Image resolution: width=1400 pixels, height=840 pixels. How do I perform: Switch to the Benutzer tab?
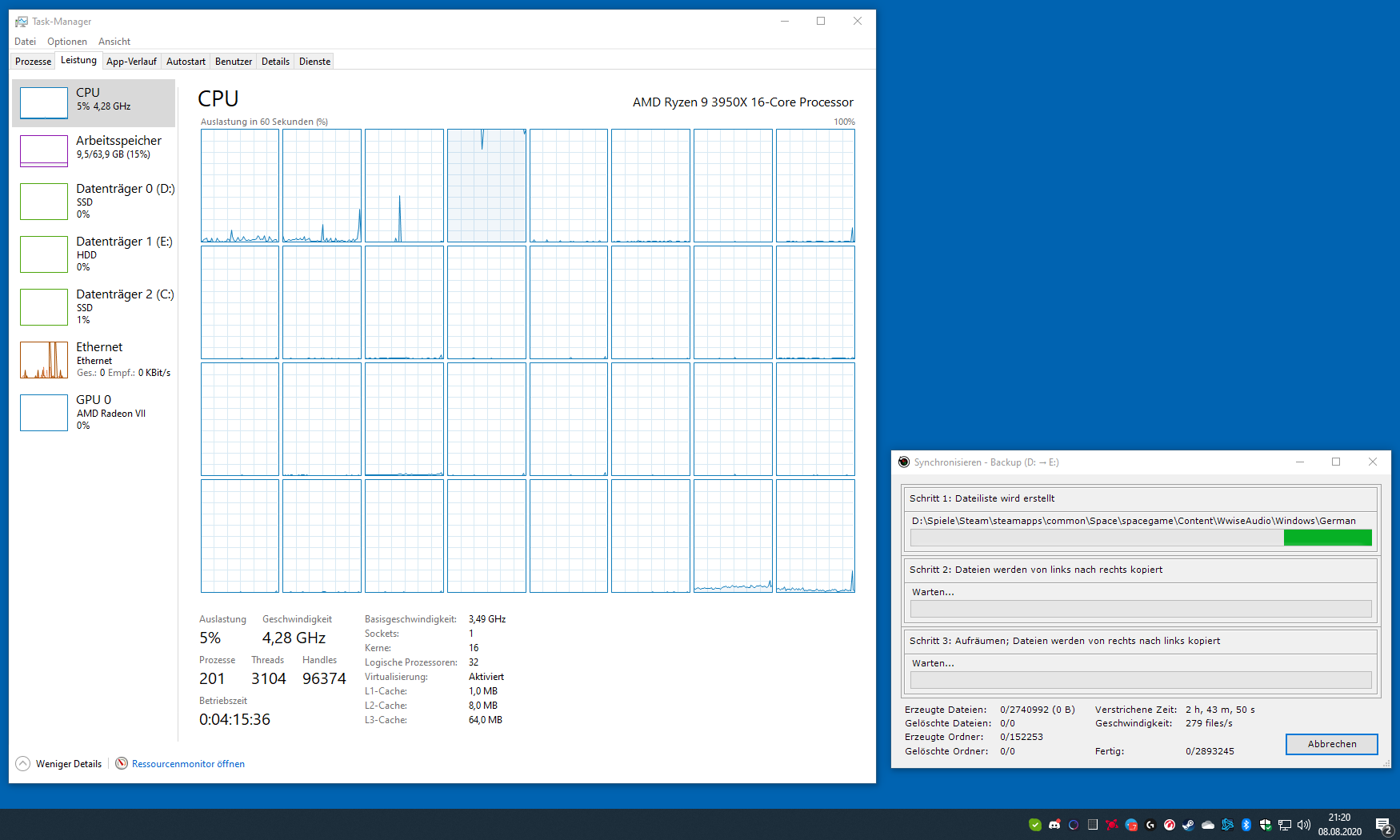pyautogui.click(x=234, y=62)
